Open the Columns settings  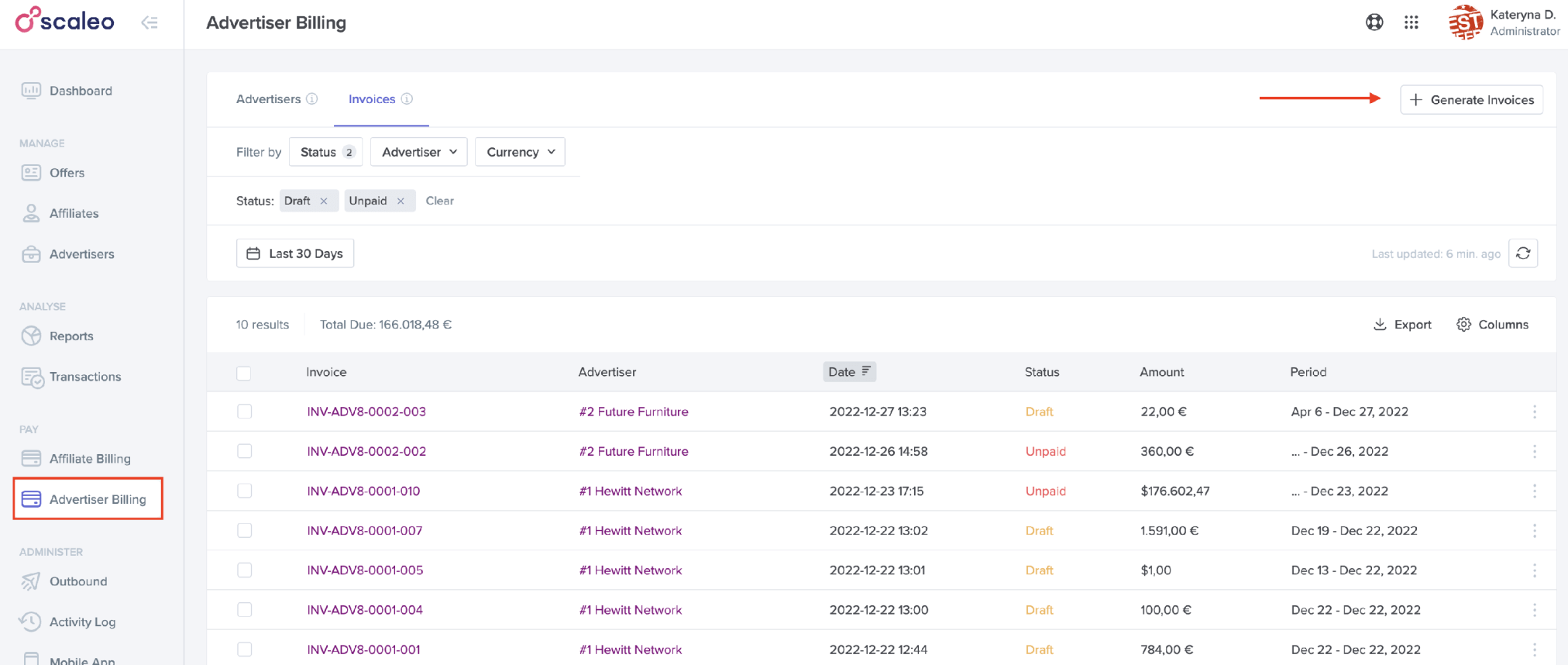point(1492,325)
